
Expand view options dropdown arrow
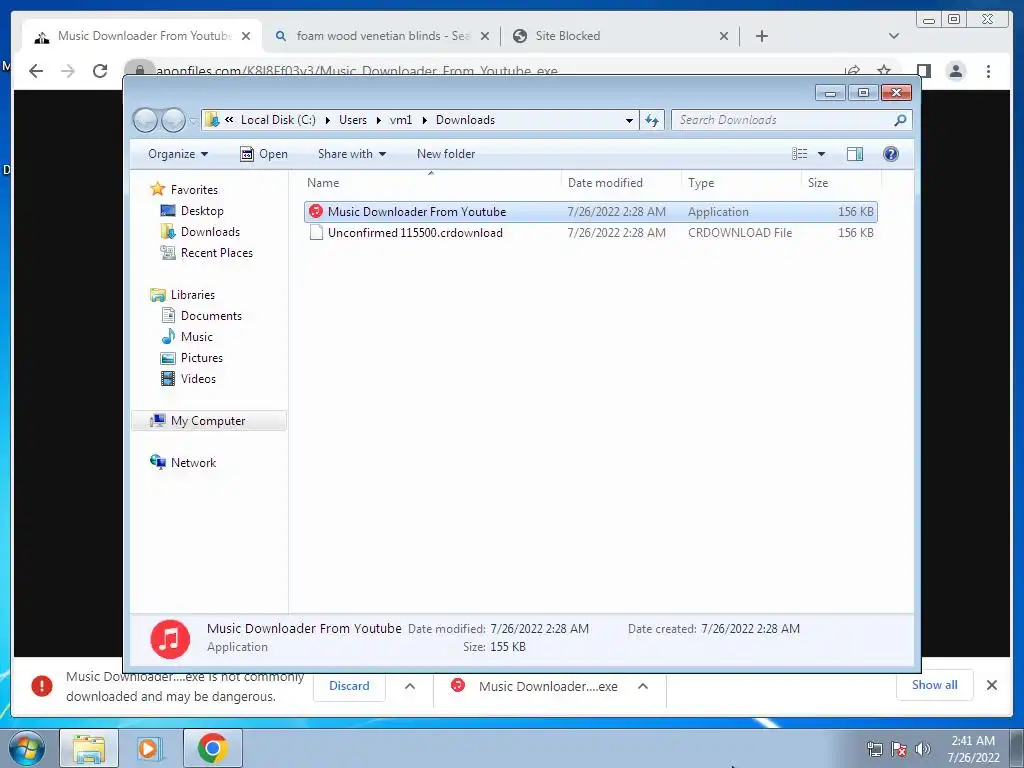point(822,154)
